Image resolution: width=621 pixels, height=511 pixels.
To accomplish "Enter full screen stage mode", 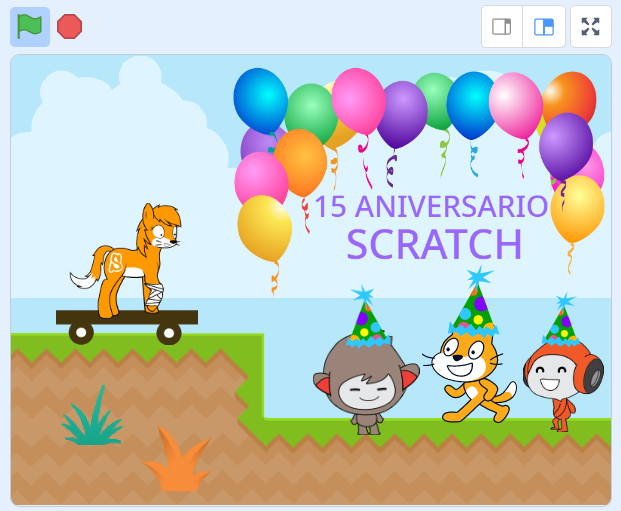I will [591, 27].
